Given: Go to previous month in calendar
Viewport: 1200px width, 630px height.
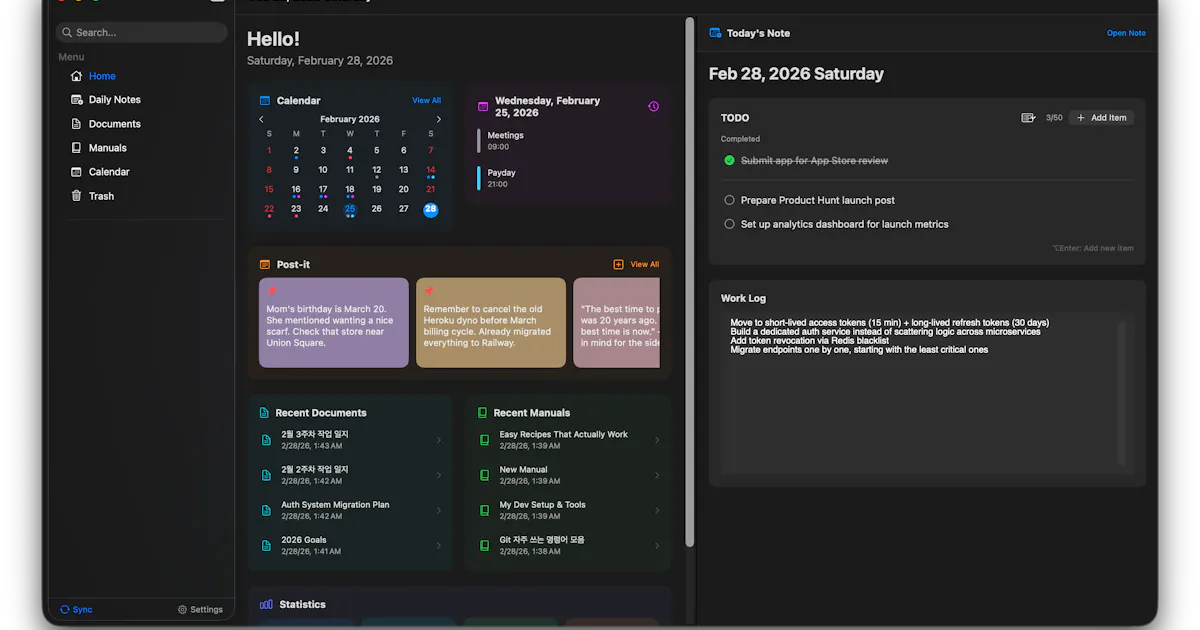Looking at the screenshot, I should pos(262,119).
